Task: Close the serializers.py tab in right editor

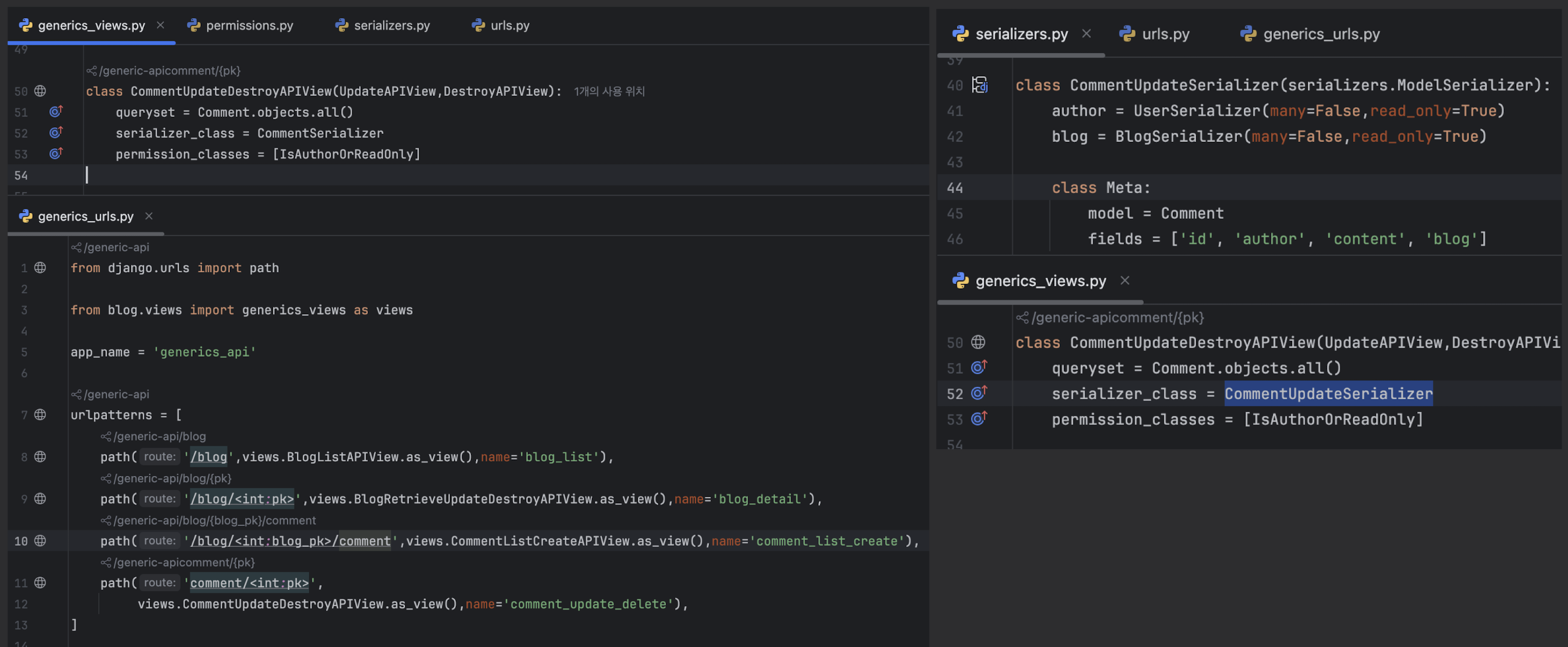Action: coord(1087,34)
